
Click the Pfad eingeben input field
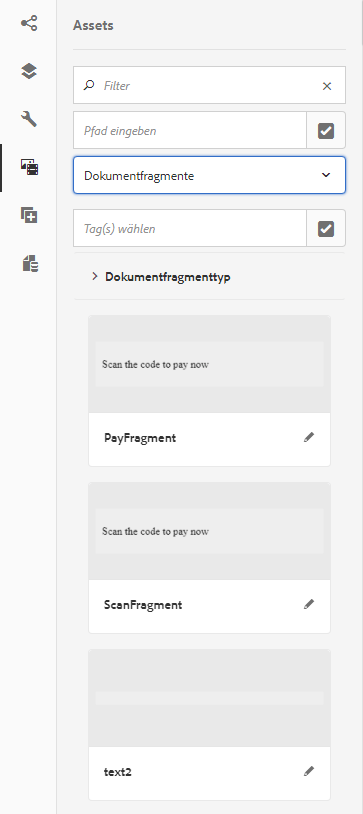pyautogui.click(x=190, y=131)
